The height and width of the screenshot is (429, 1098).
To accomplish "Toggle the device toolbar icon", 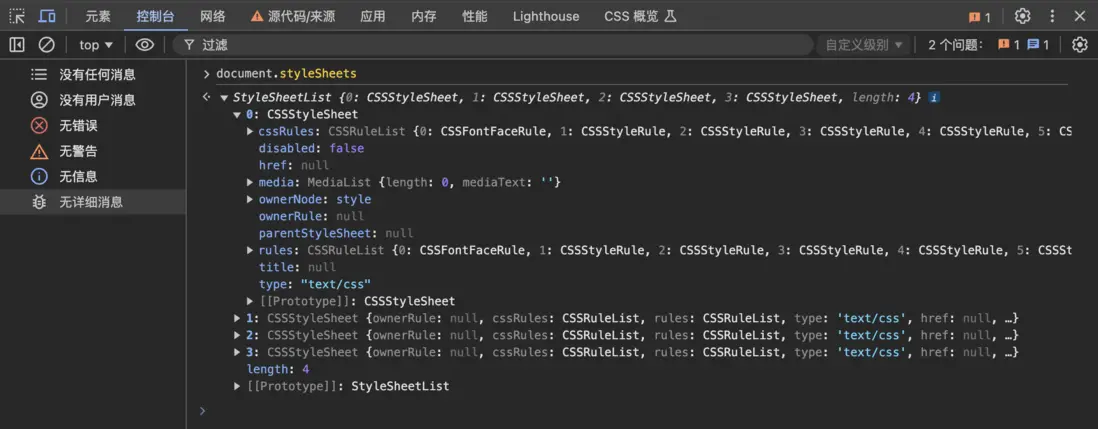I will (47, 16).
